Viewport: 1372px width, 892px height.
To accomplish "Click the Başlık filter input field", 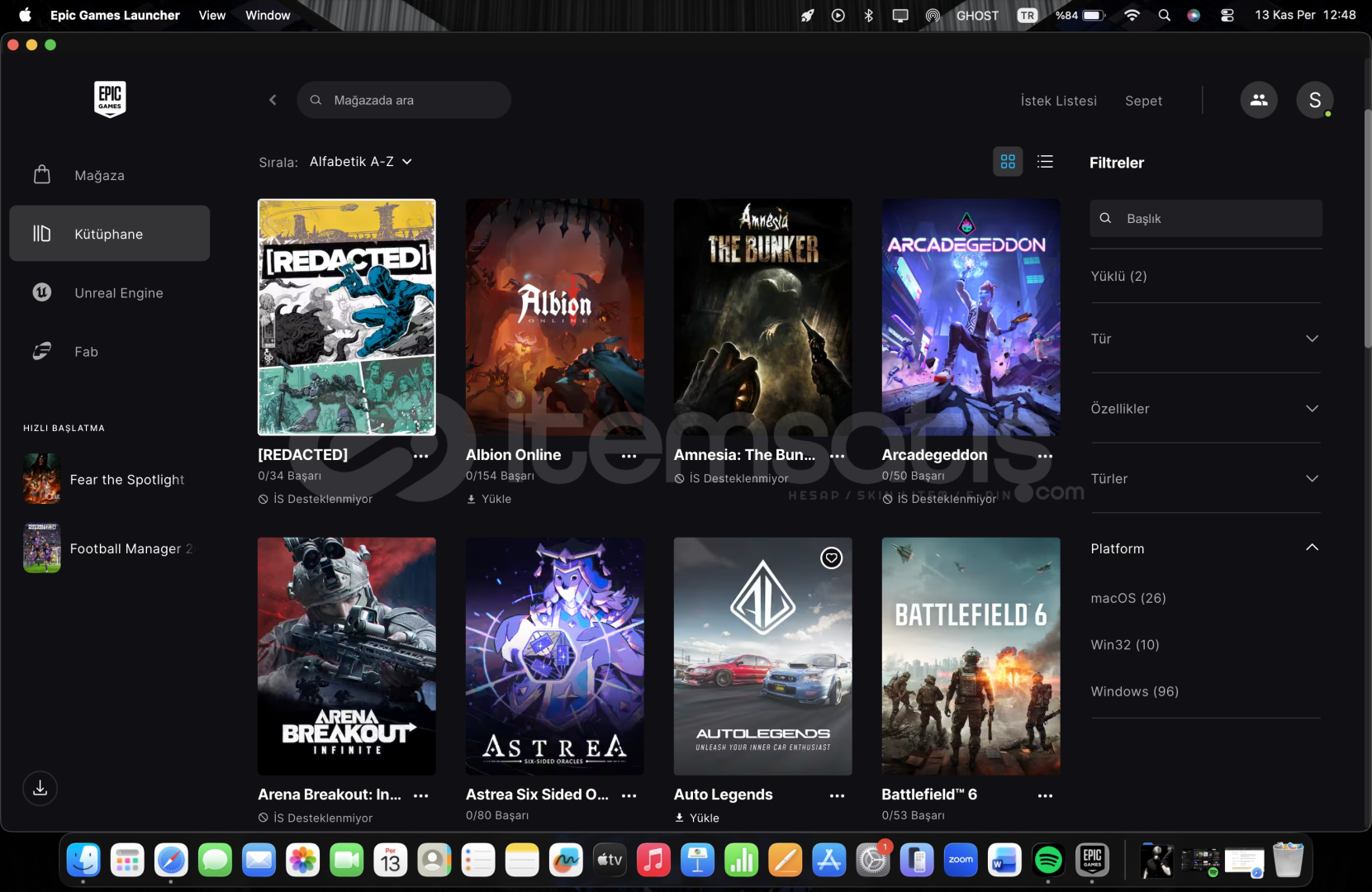I will point(1214,219).
